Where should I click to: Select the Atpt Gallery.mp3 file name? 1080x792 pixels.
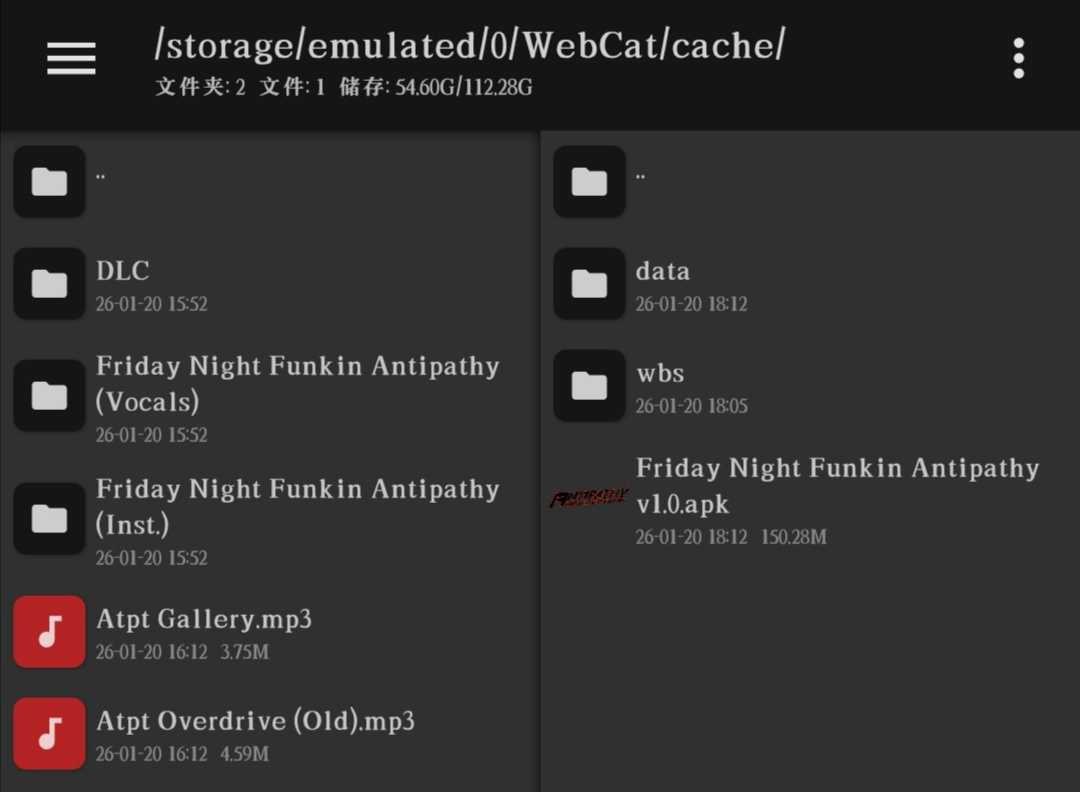pyautogui.click(x=204, y=619)
